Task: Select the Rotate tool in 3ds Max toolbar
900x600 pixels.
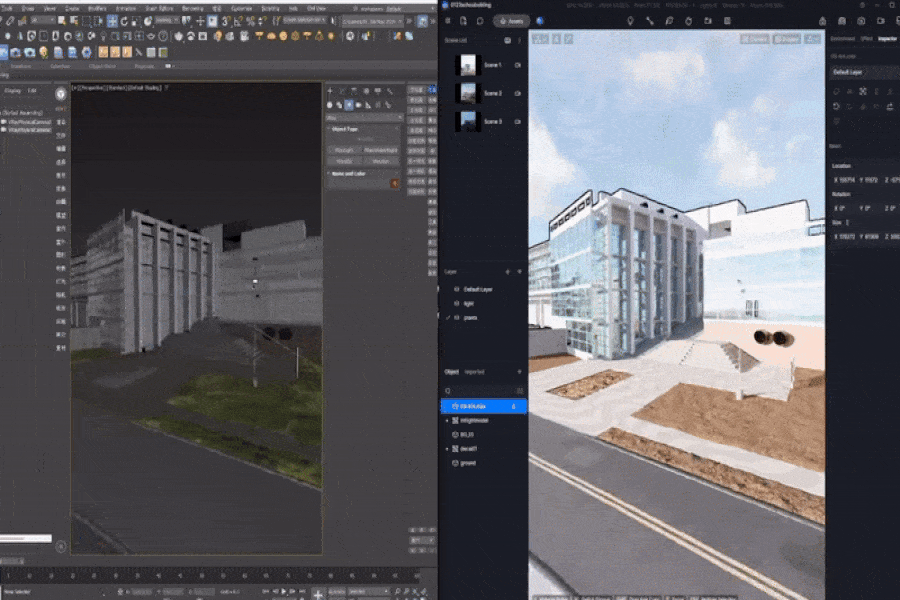Action: [x=124, y=21]
